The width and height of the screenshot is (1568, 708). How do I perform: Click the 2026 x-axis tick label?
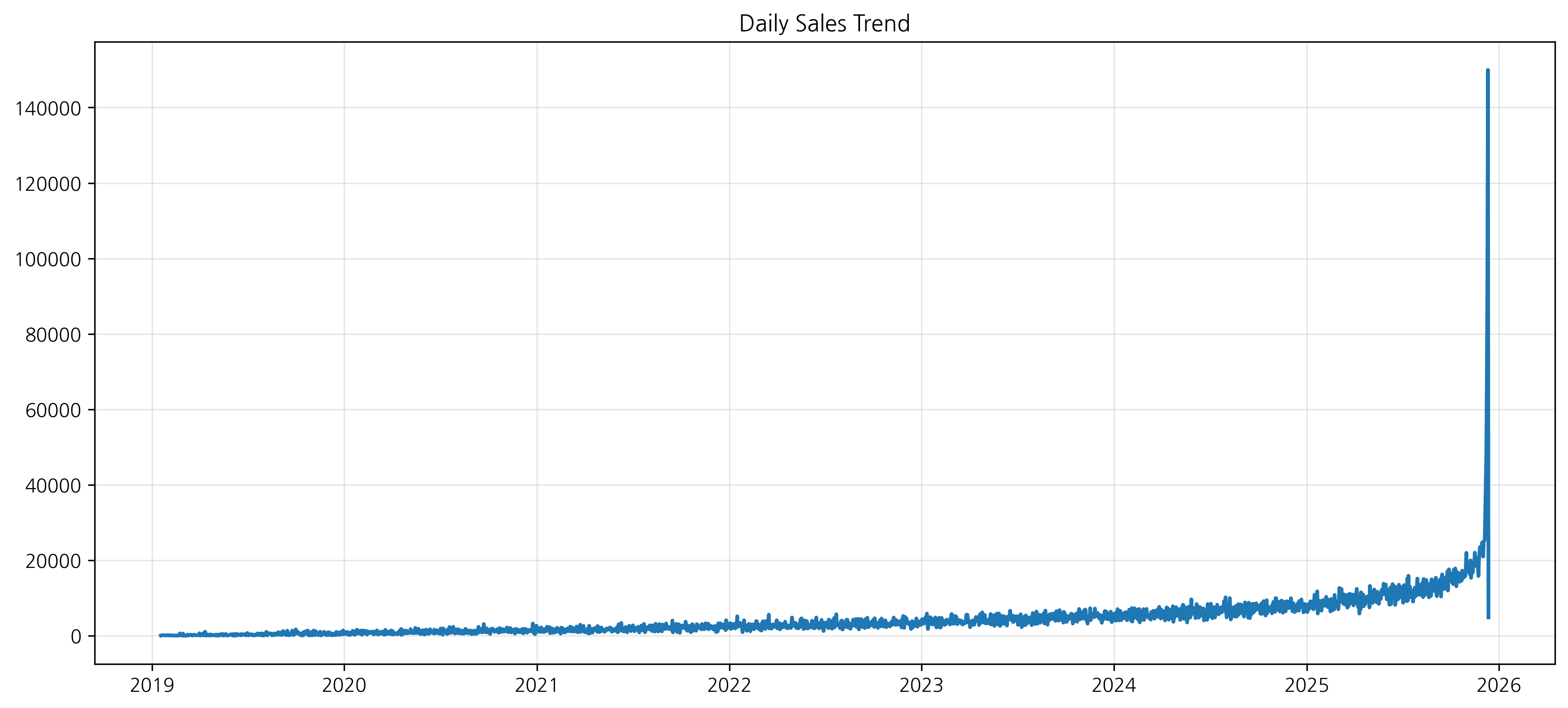1498,686
